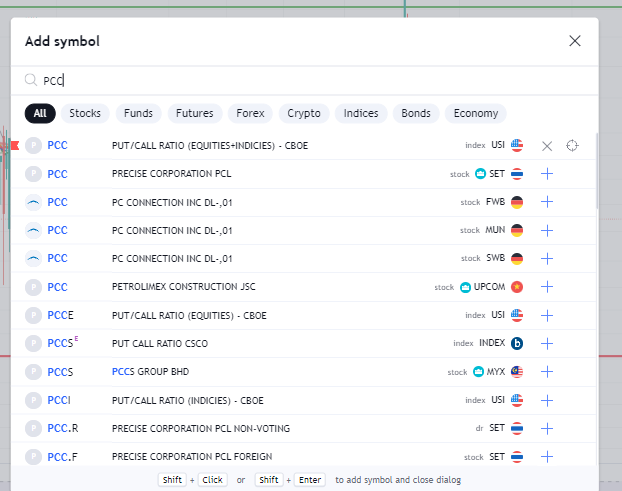Click the results list scrollbar

tap(597, 171)
